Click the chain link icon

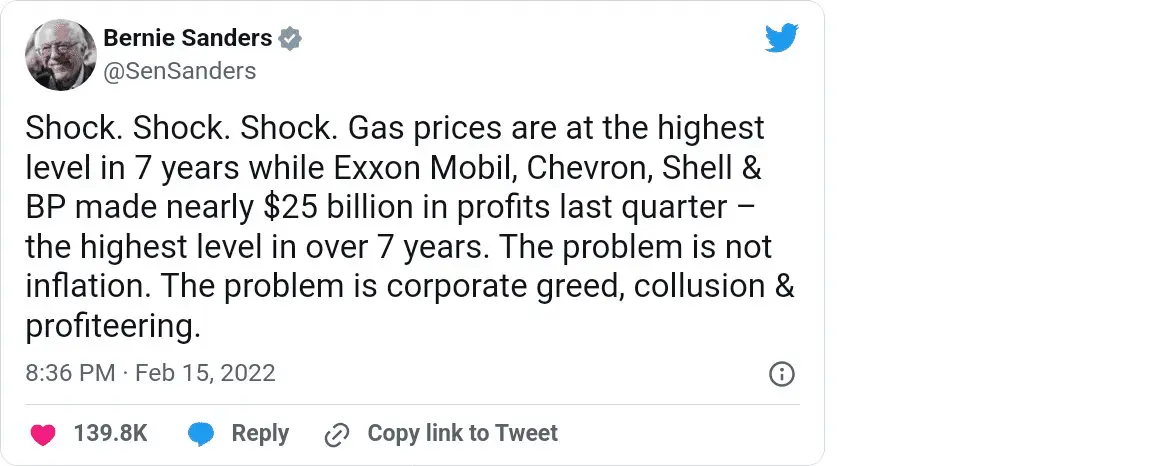(337, 434)
